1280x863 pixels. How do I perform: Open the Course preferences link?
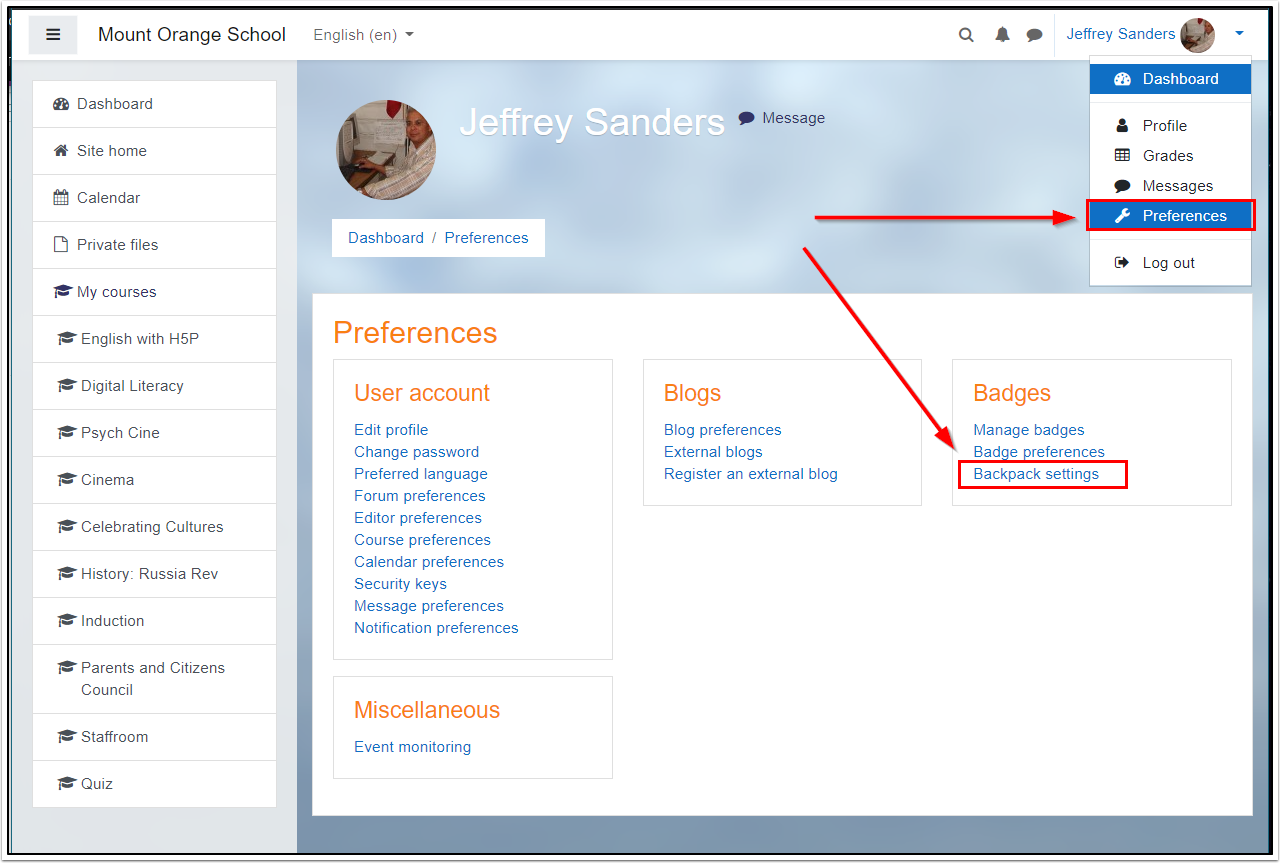[423, 540]
